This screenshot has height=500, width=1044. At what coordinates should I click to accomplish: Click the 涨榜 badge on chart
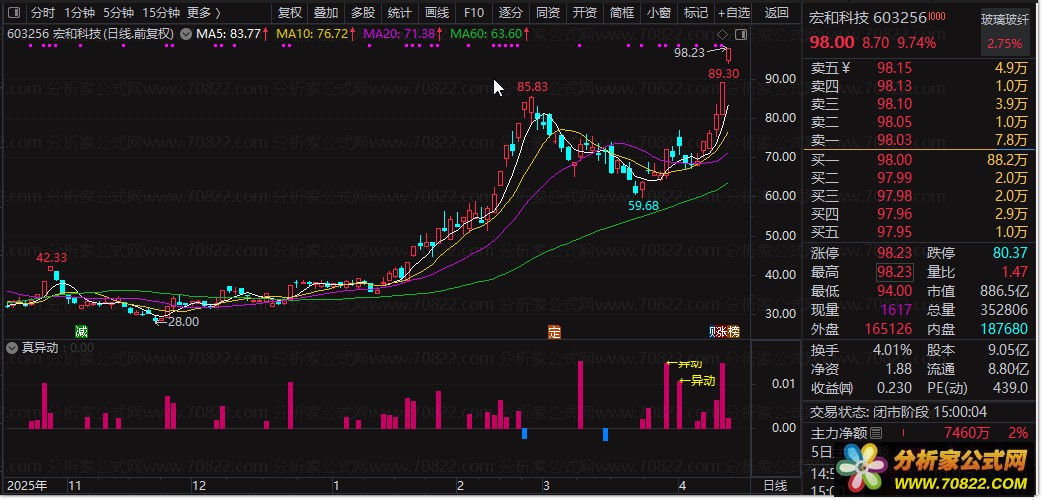728,332
